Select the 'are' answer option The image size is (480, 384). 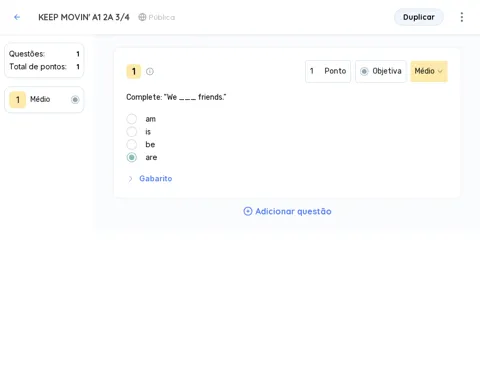132,157
